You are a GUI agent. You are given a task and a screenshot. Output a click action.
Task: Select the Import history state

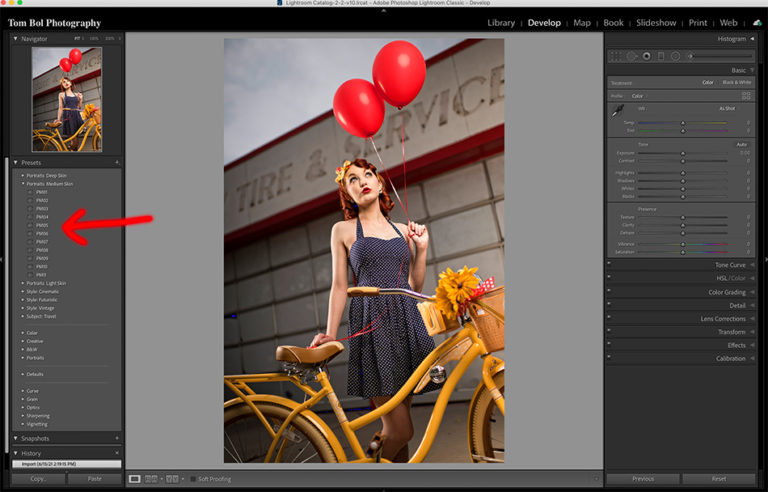(x=67, y=464)
